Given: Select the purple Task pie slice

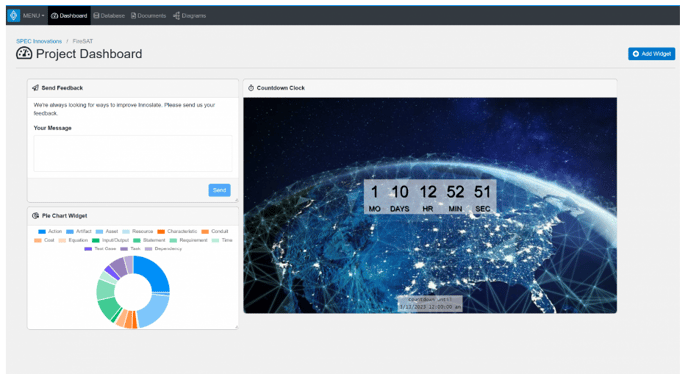Looking at the screenshot, I should [x=119, y=267].
